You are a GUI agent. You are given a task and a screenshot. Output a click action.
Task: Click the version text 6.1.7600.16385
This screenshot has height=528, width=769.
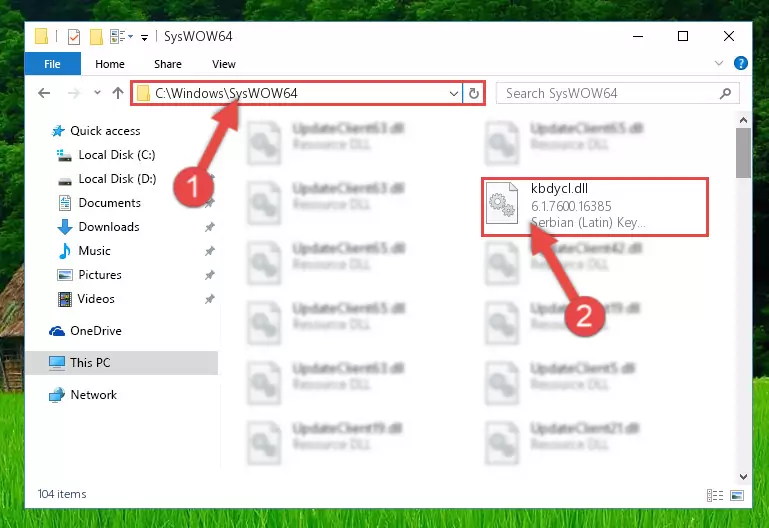click(571, 206)
